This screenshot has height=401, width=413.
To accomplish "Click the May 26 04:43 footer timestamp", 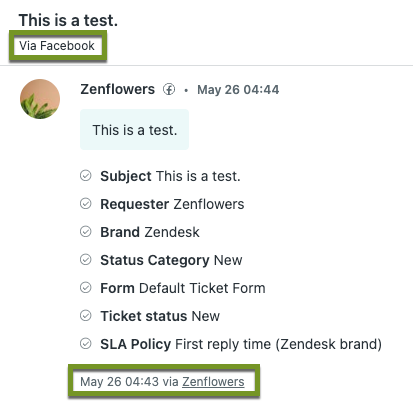I will coord(120,382).
